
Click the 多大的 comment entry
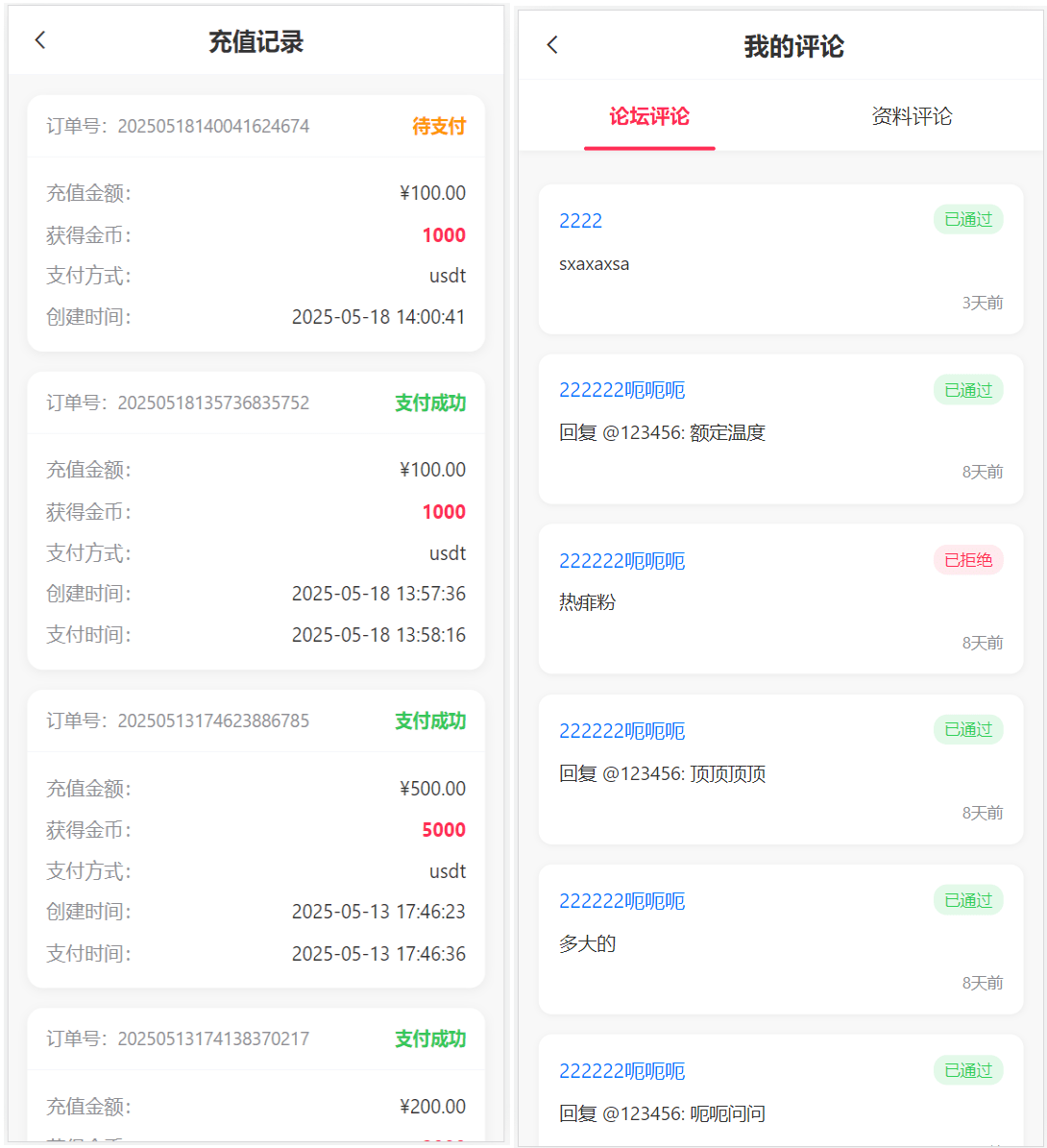[x=585, y=944]
